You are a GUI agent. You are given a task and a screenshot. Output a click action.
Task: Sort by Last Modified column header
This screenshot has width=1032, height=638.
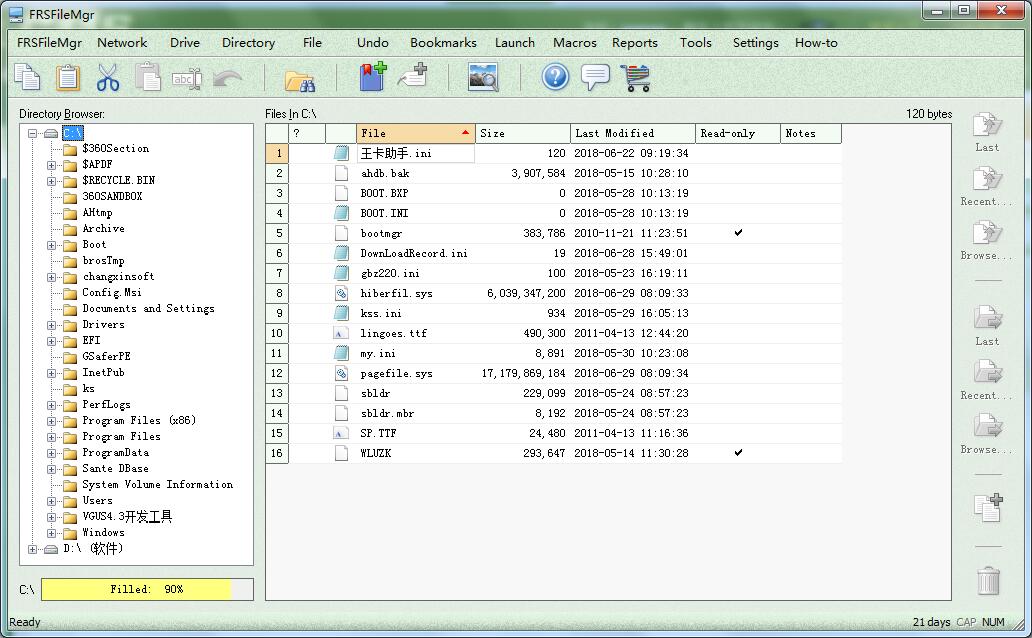632,133
